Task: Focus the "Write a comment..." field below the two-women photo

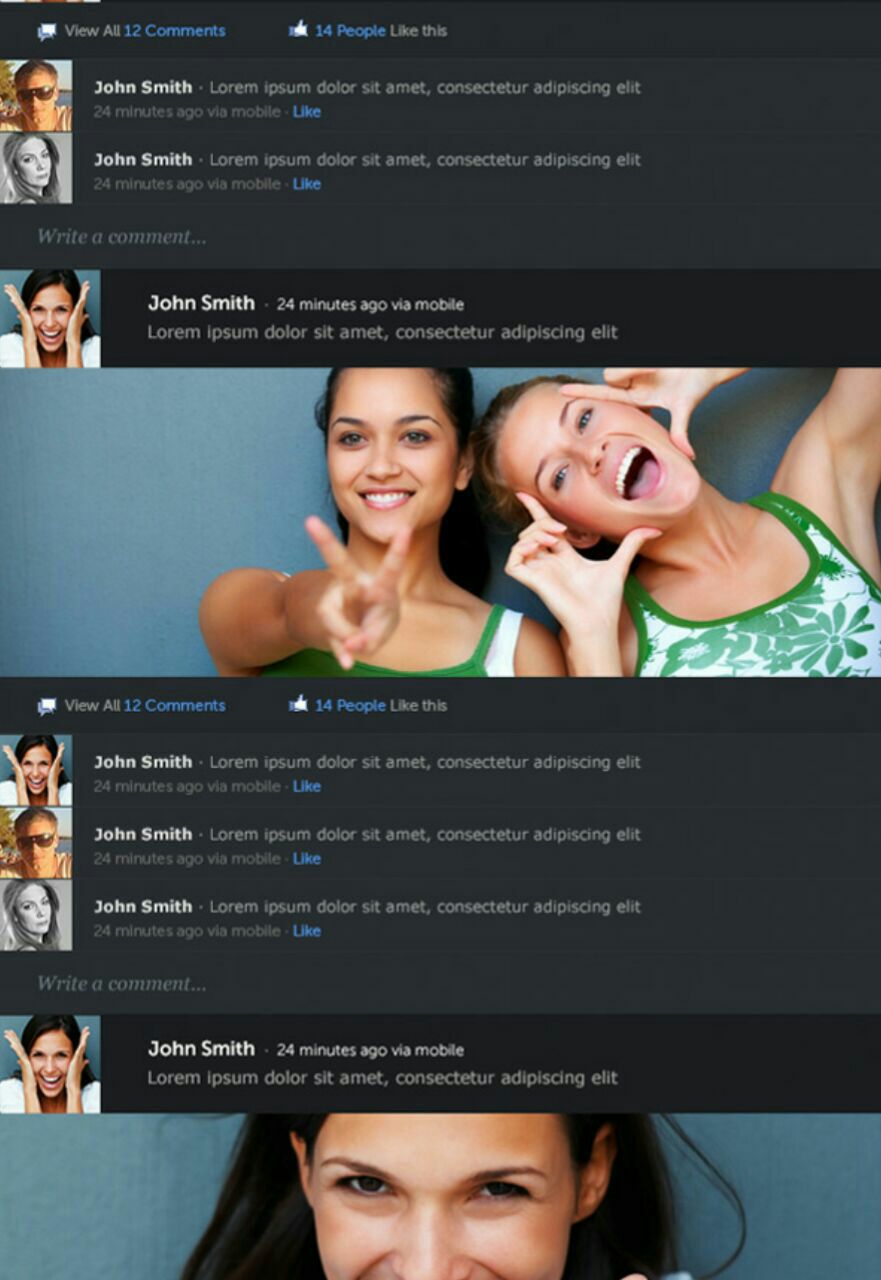Action: click(440, 984)
